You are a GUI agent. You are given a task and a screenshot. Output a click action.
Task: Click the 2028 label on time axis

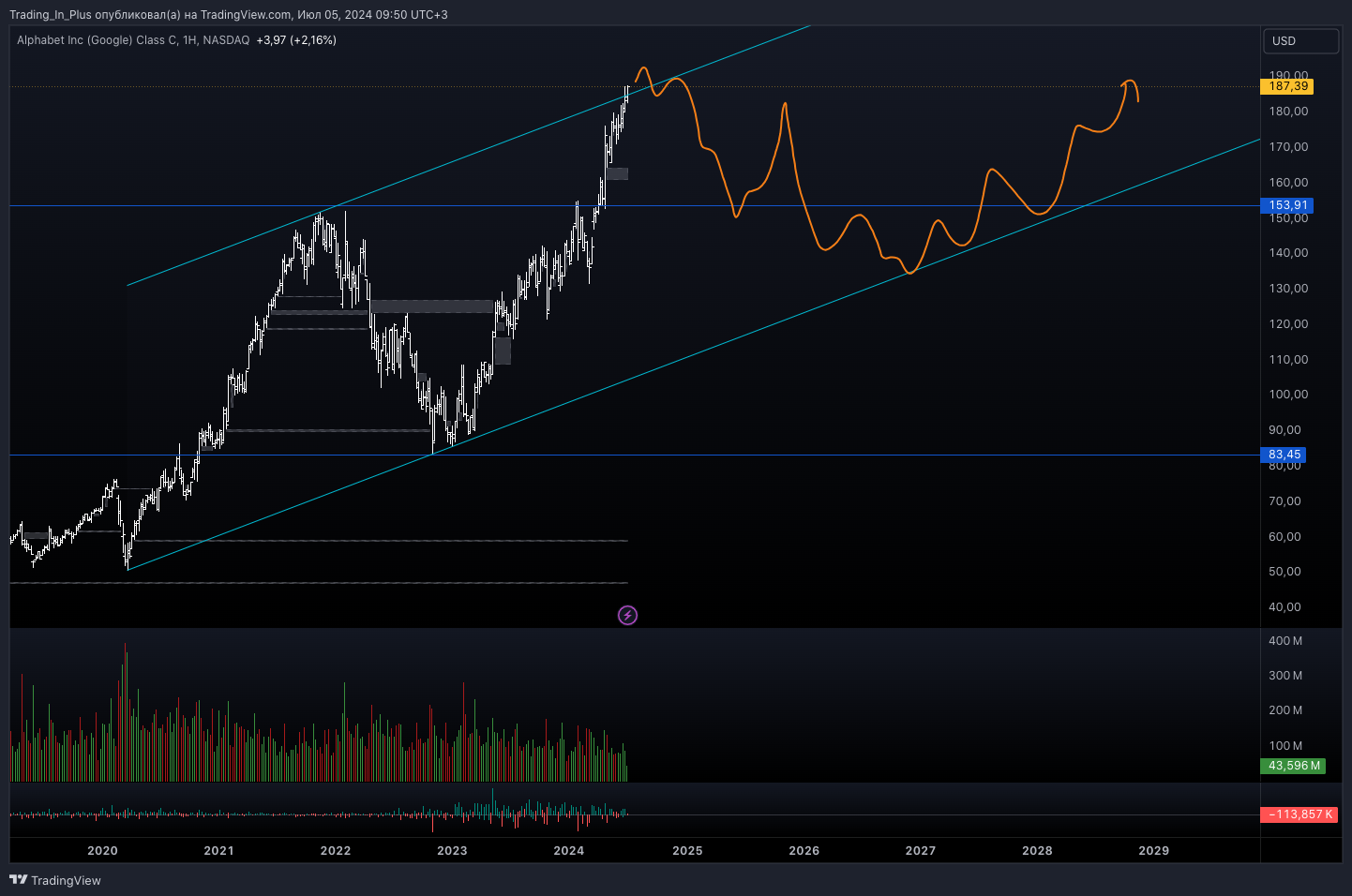click(1037, 851)
